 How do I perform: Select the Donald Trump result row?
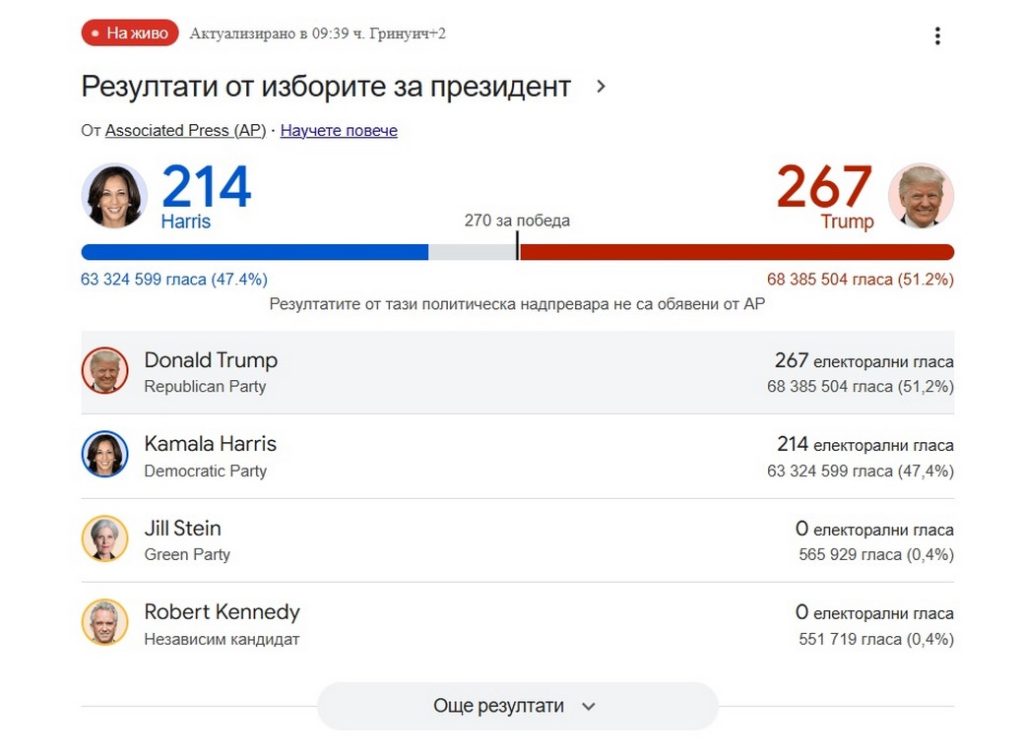[x=517, y=372]
